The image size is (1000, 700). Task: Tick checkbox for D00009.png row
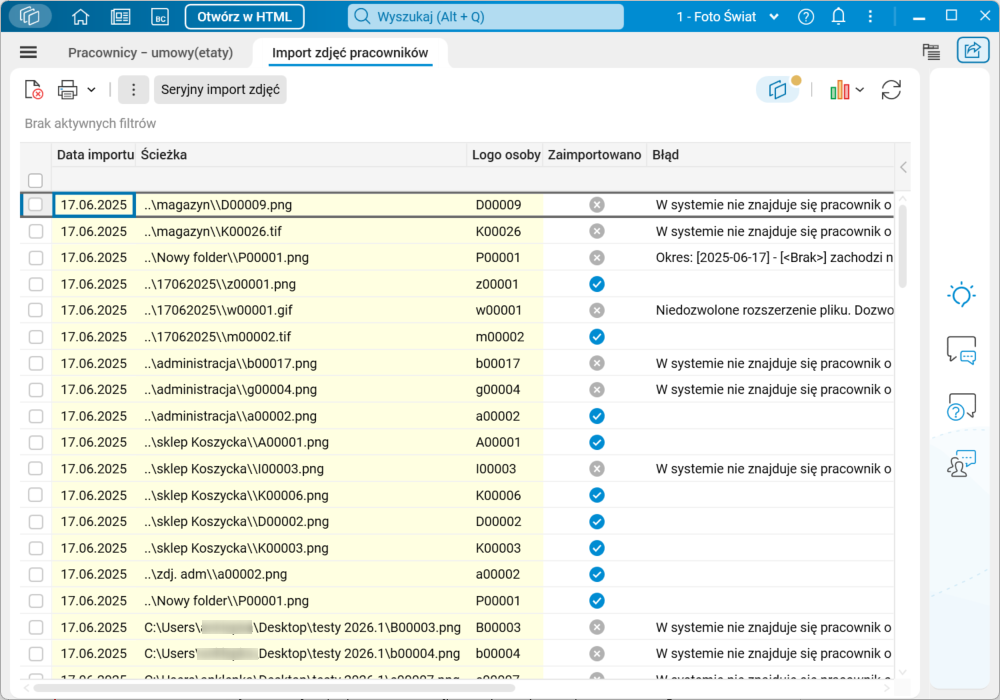point(36,205)
